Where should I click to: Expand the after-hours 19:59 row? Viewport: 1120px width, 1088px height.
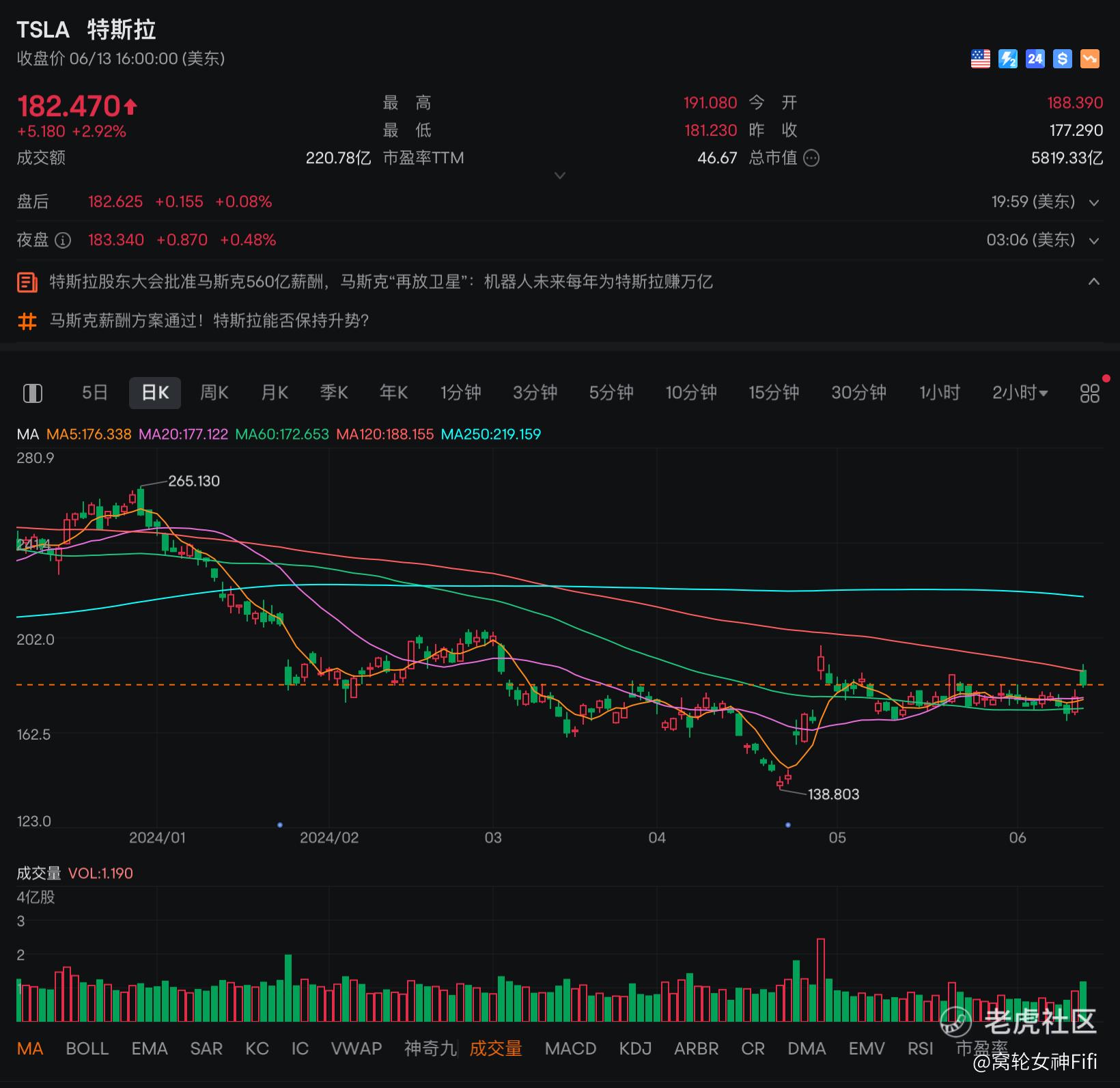1094,203
